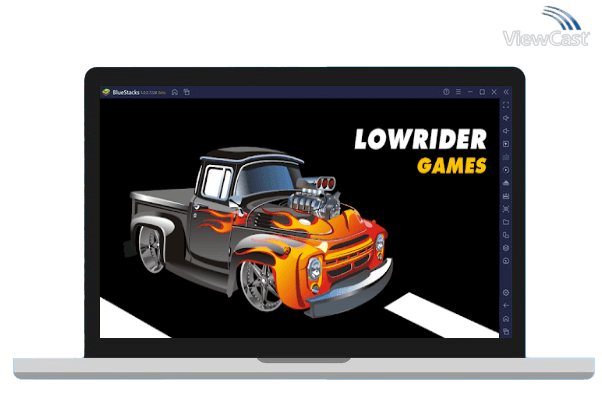Click the back arrow in the sidebar
Viewport: 602px width, 414px height.
click(506, 306)
